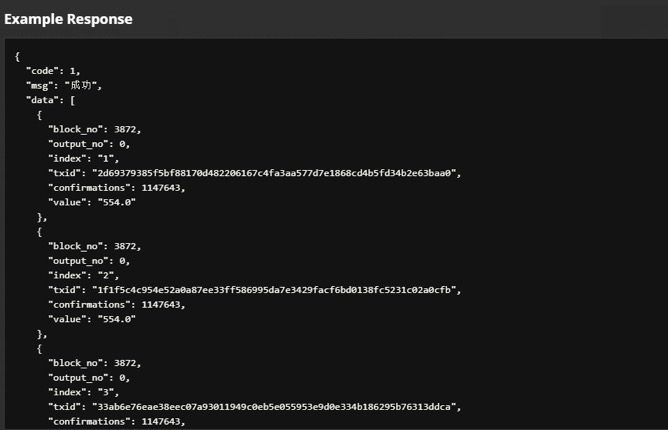Click the "data" array opening bracket
The image size is (668, 430).
click(72, 100)
